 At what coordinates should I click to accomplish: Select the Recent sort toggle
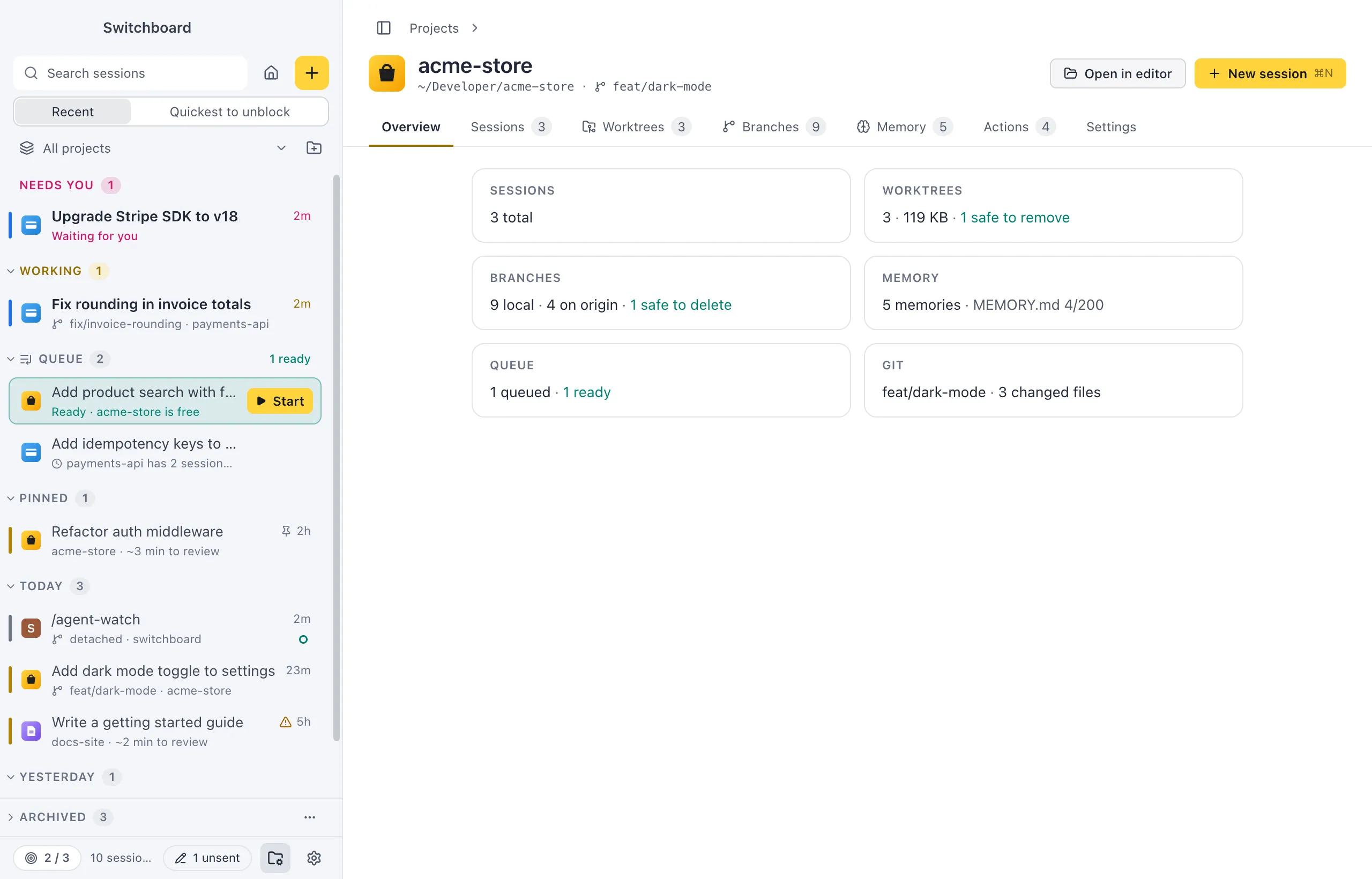tap(72, 112)
